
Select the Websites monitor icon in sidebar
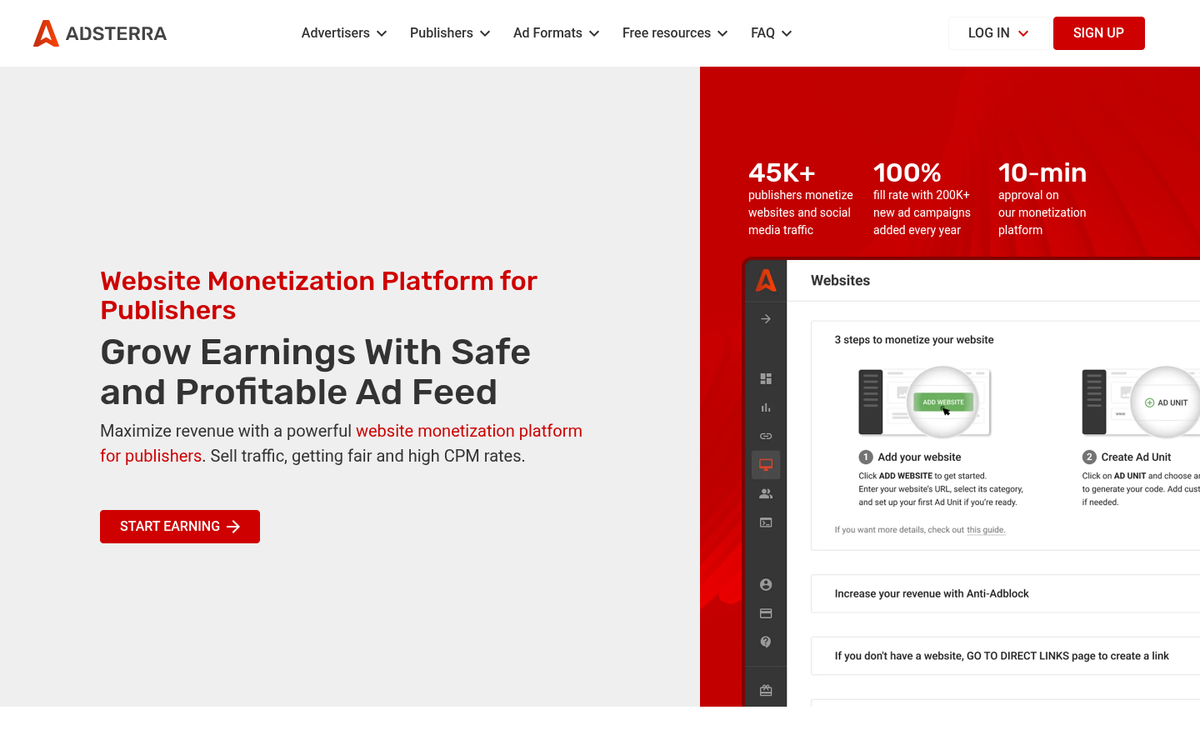(765, 464)
